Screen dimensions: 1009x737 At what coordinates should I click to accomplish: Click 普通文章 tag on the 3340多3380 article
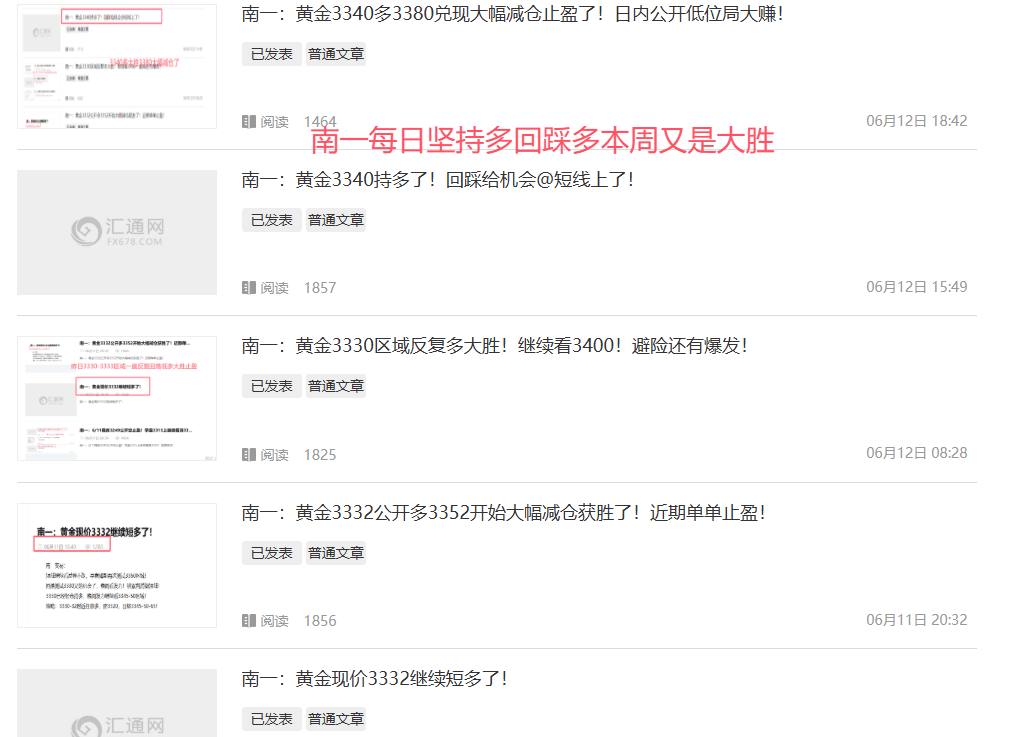point(336,54)
